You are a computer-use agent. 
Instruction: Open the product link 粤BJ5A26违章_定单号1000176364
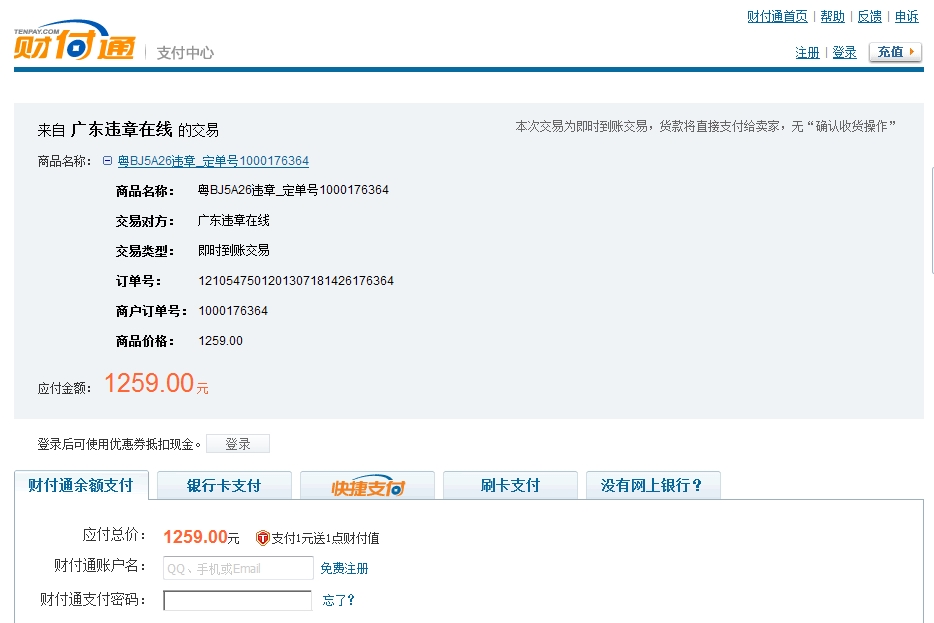coord(213,161)
